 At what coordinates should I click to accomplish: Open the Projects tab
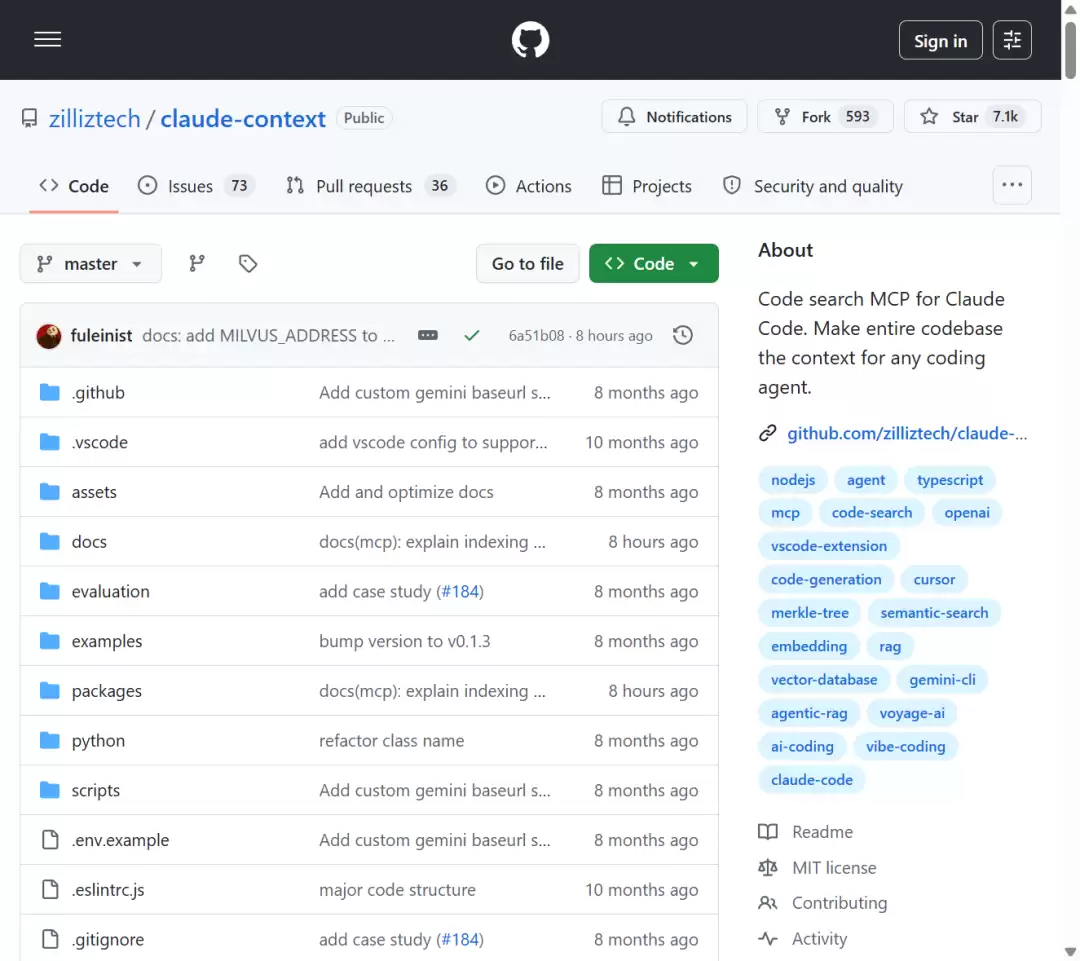click(647, 186)
